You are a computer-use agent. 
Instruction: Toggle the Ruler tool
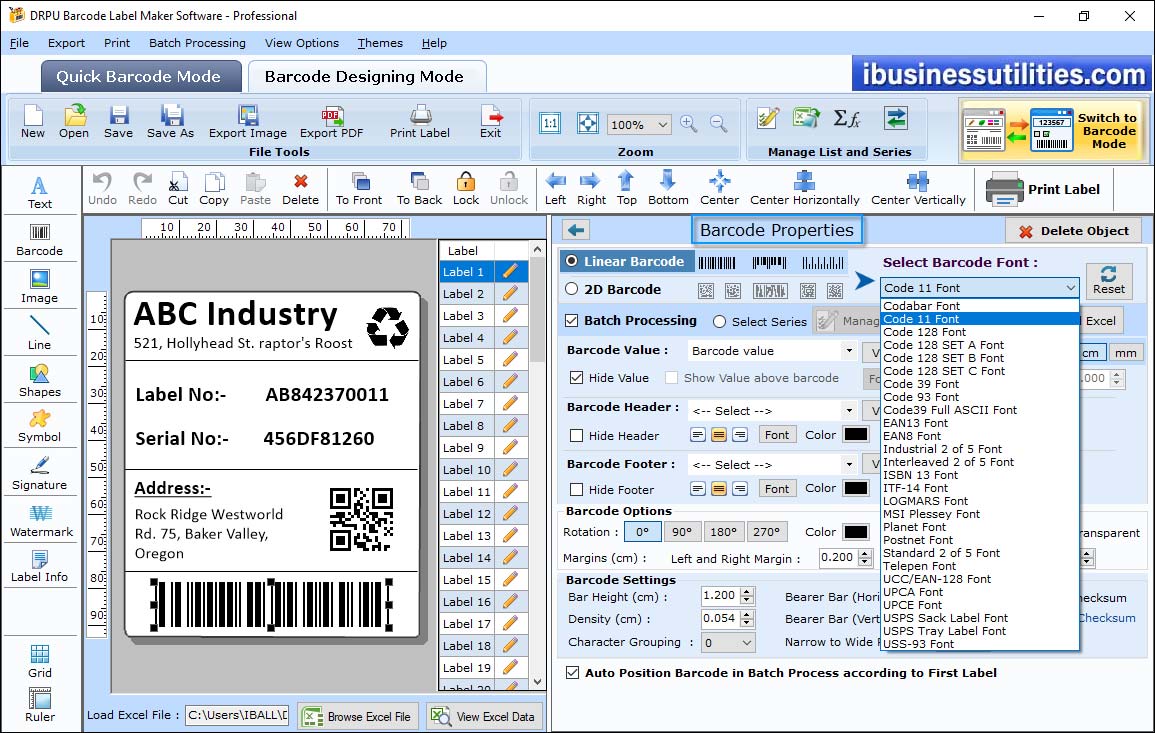pyautogui.click(x=40, y=706)
